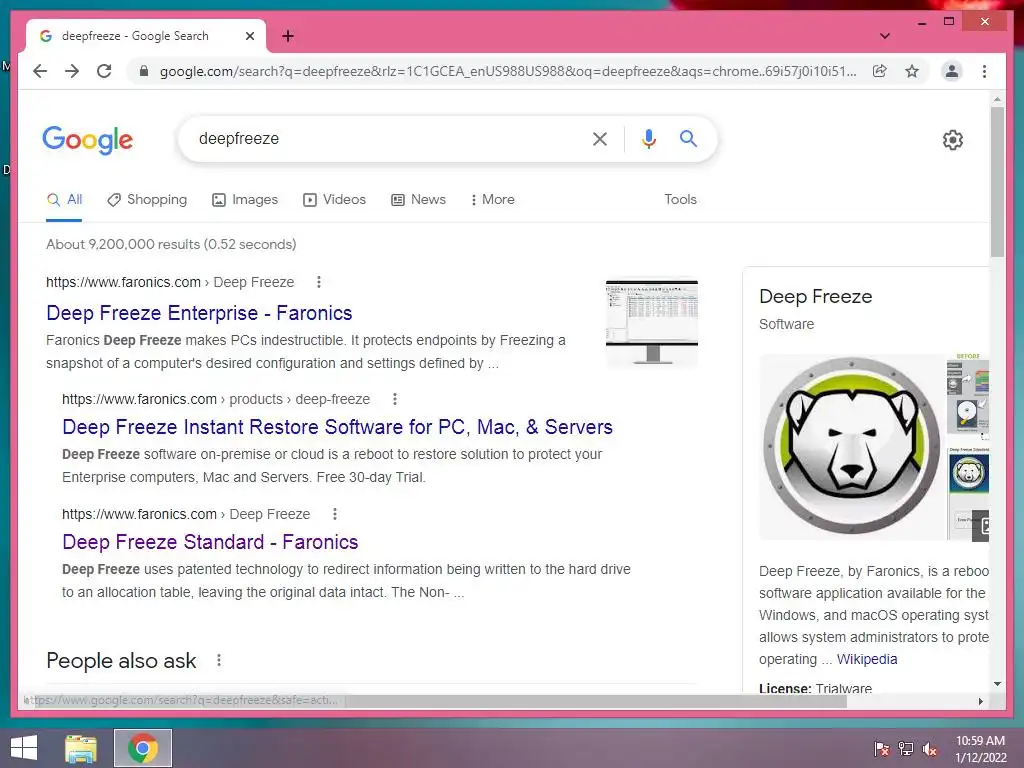Open the taskbar clock and date
The width and height of the screenshot is (1024, 768).
pyautogui.click(x=980, y=749)
